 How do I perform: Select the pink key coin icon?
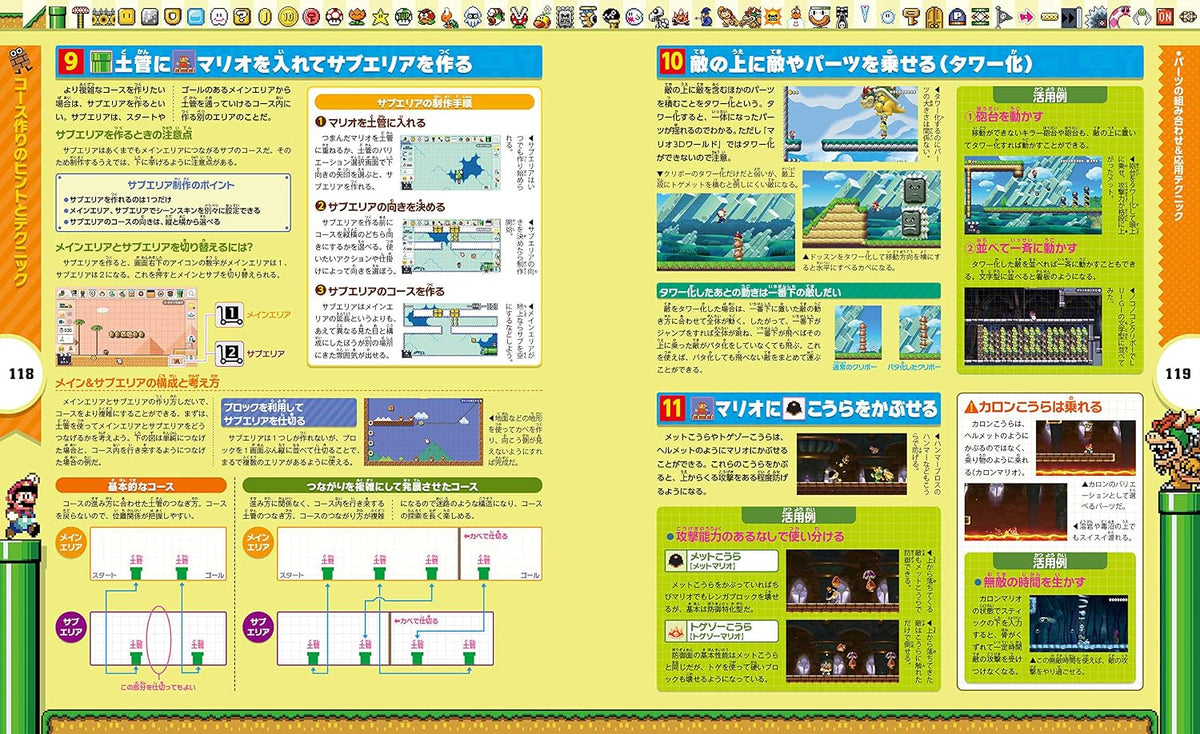pos(311,17)
